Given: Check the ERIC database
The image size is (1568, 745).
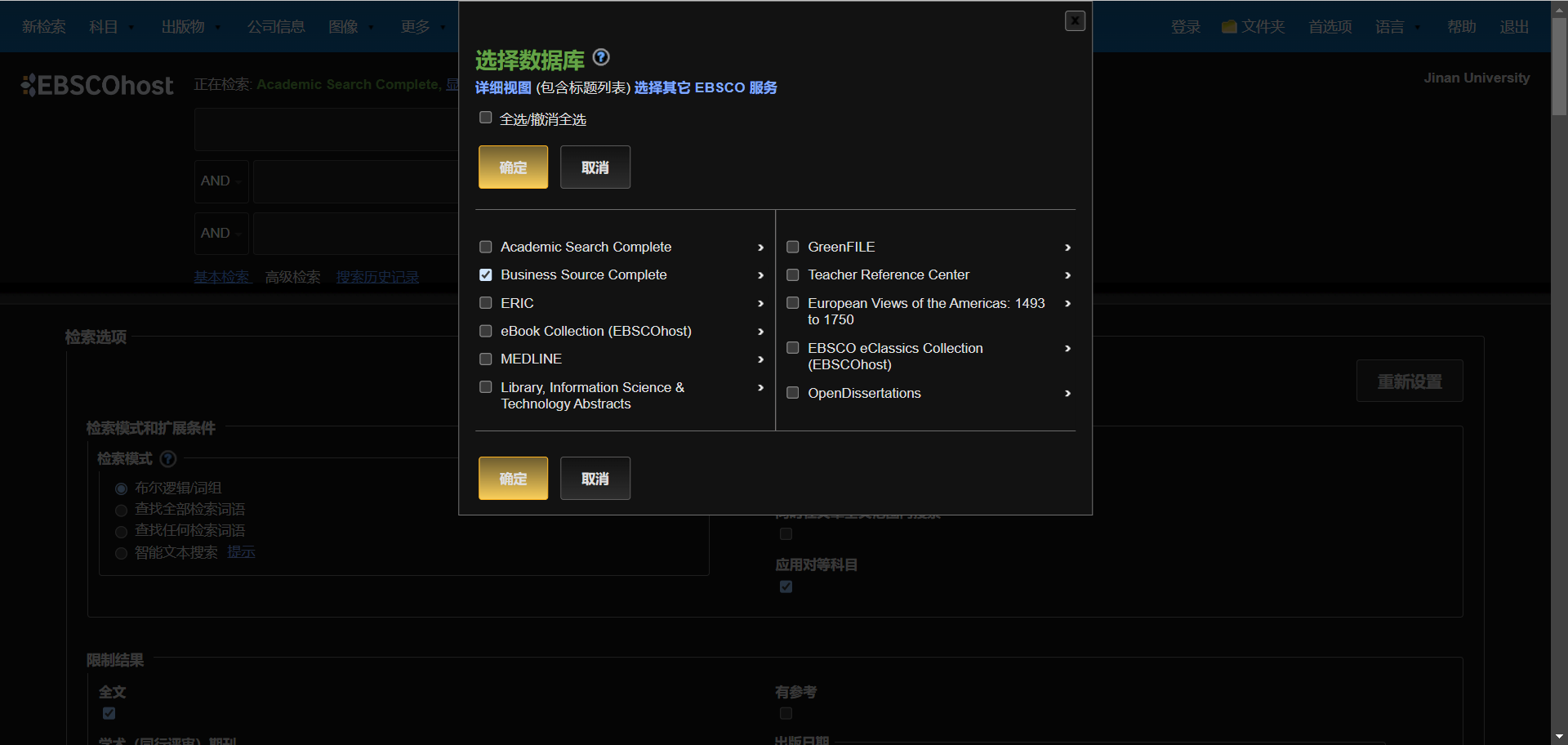Looking at the screenshot, I should pyautogui.click(x=486, y=303).
